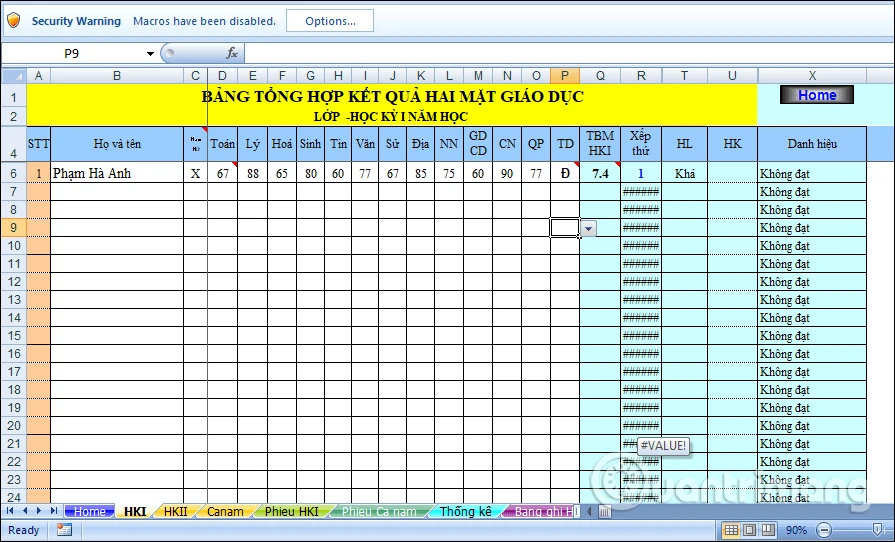Click STT value 1 in row 6
Screen dimensions: 895x542
click(38, 173)
